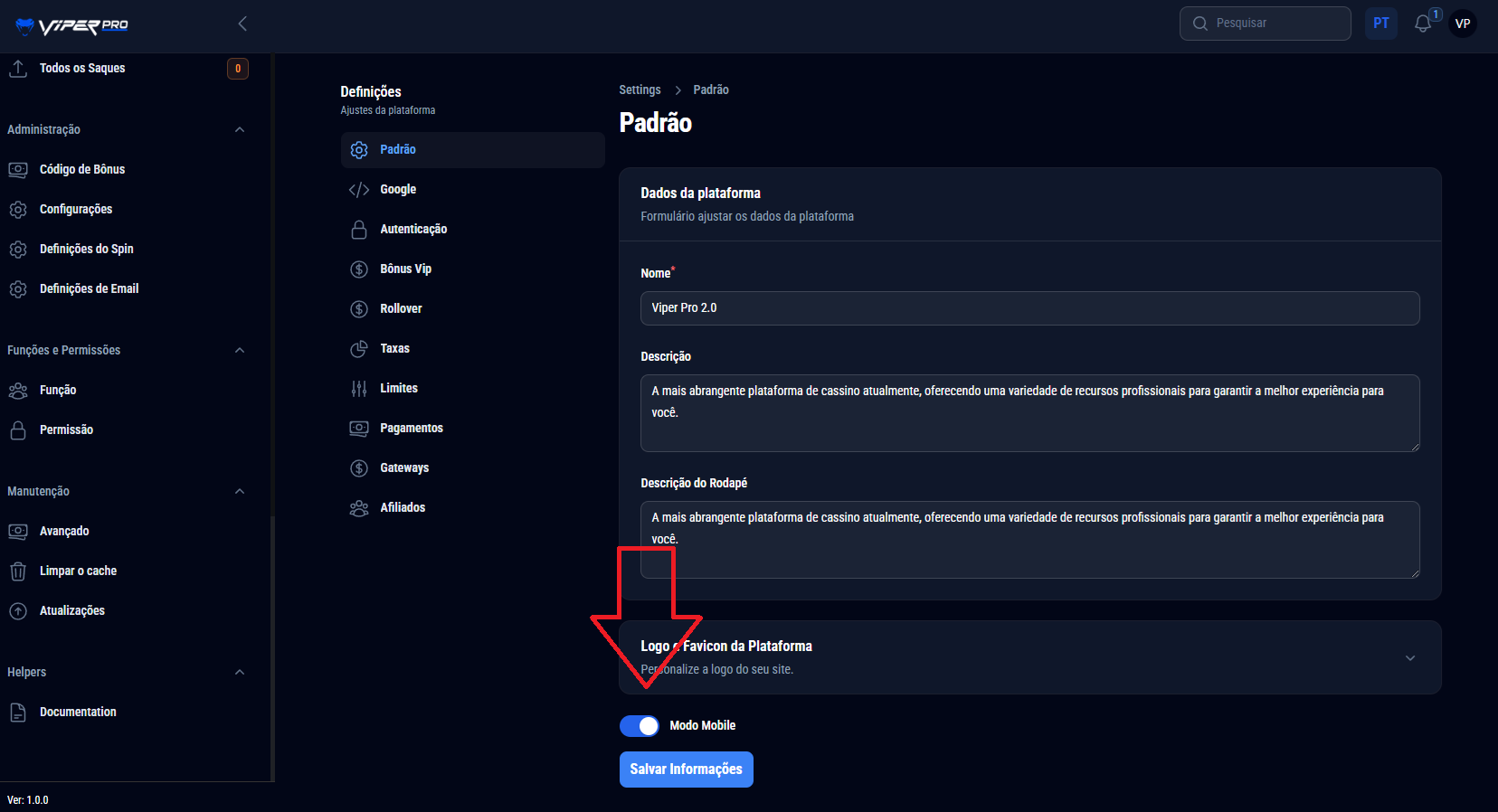Click the Google code brackets icon
This screenshot has width=1498, height=812.
tap(359, 189)
